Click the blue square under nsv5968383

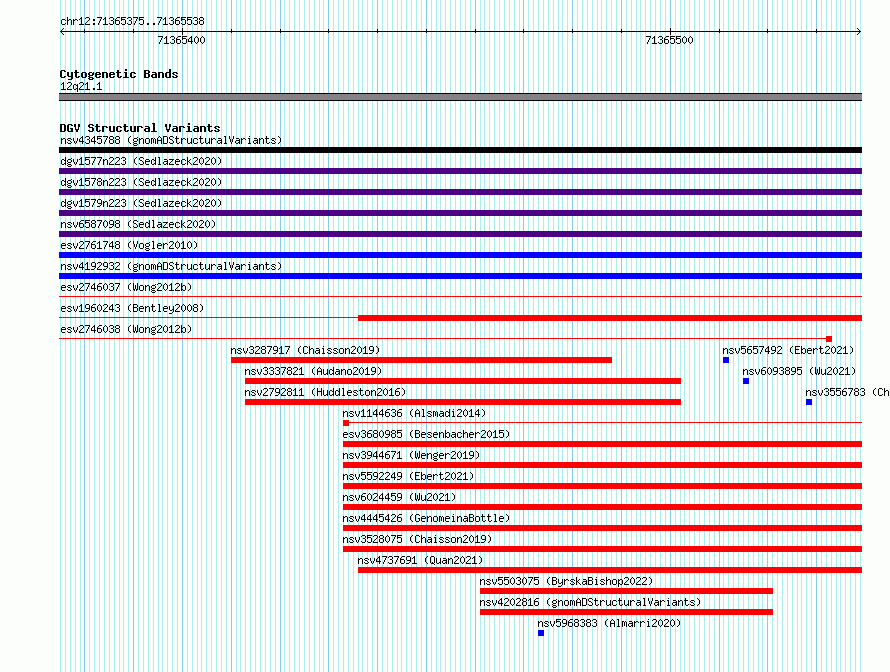[541, 633]
